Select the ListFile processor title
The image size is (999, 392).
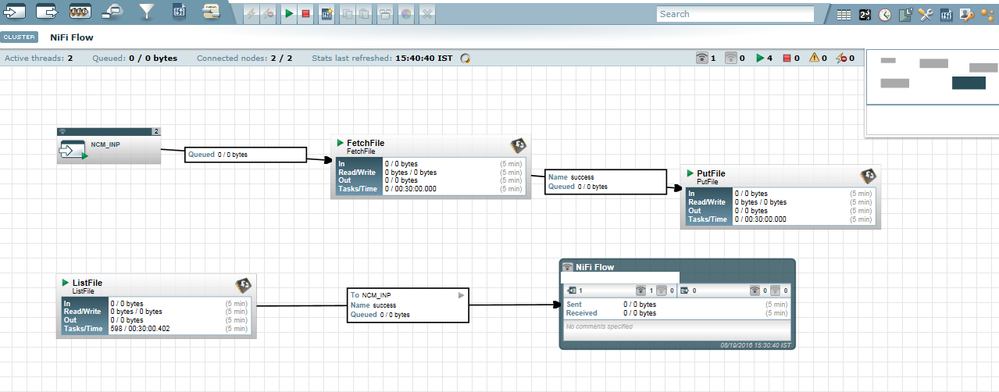[x=87, y=282]
